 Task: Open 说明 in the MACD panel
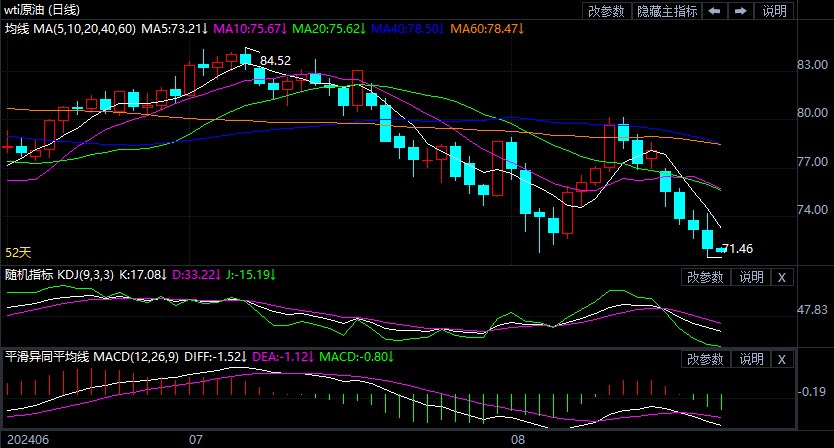pos(752,359)
